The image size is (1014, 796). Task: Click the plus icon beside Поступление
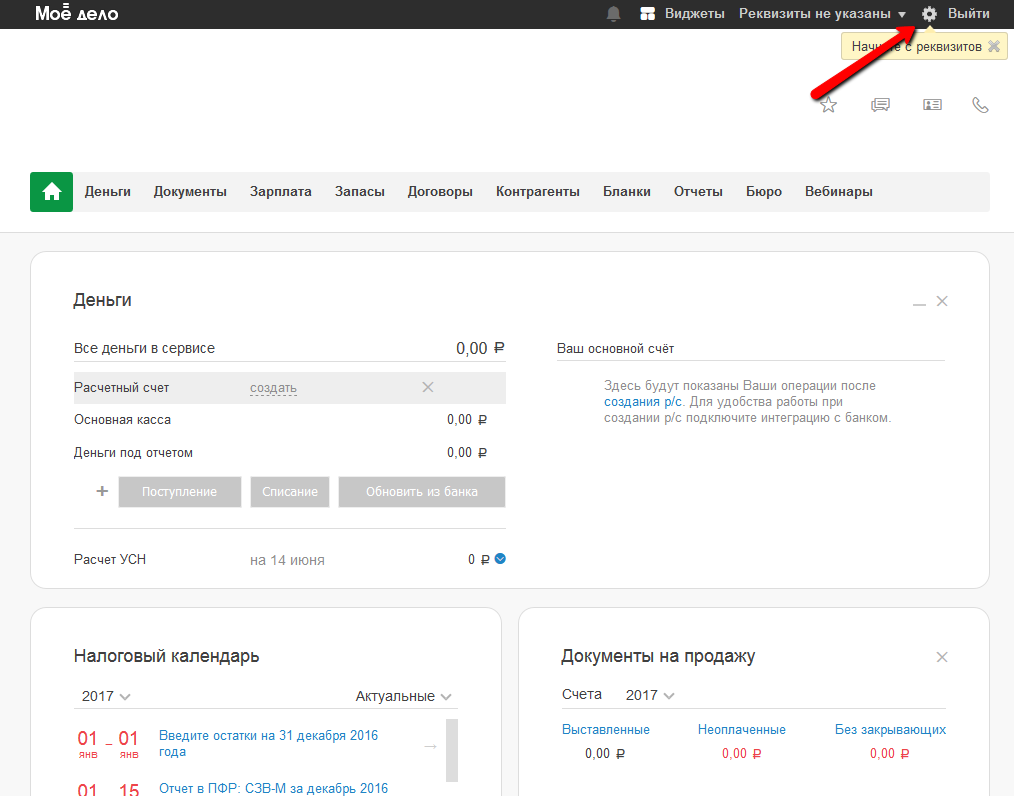point(102,491)
